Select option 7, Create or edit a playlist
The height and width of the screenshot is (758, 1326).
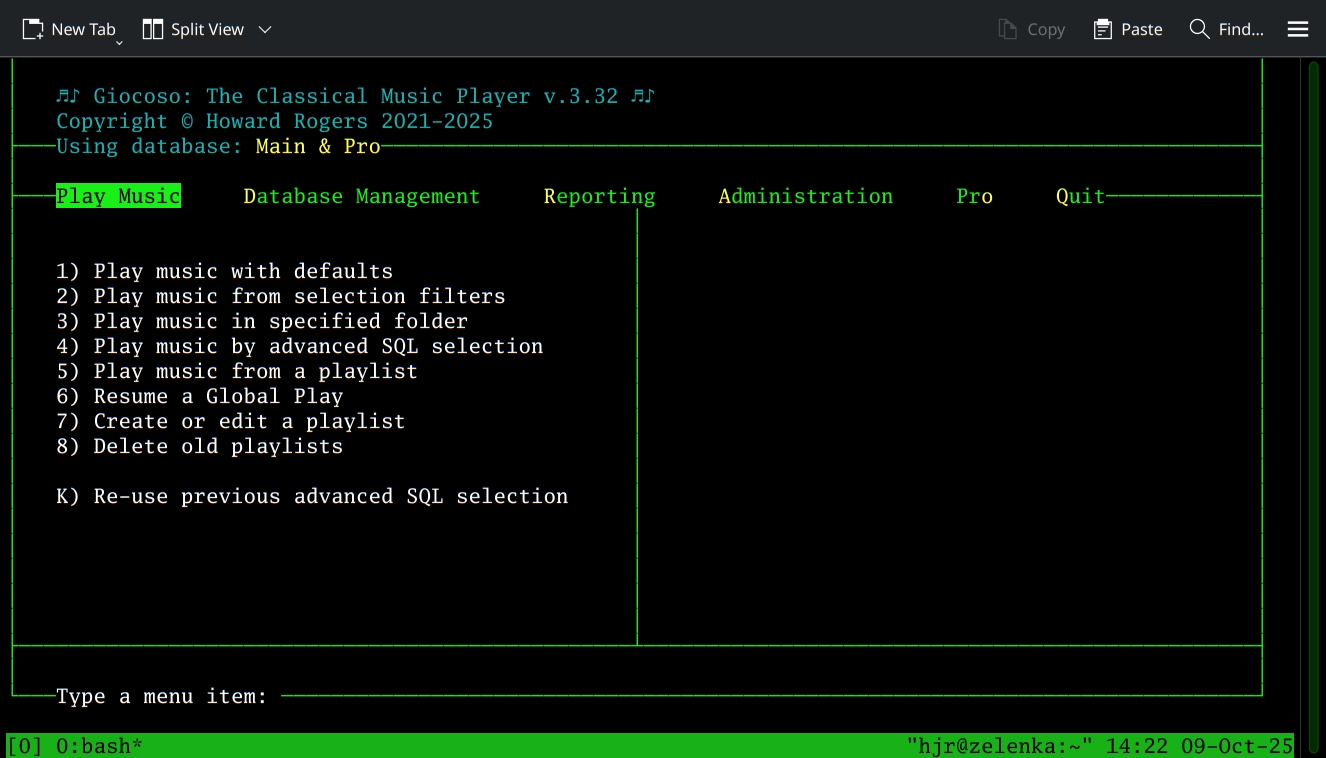click(x=230, y=421)
